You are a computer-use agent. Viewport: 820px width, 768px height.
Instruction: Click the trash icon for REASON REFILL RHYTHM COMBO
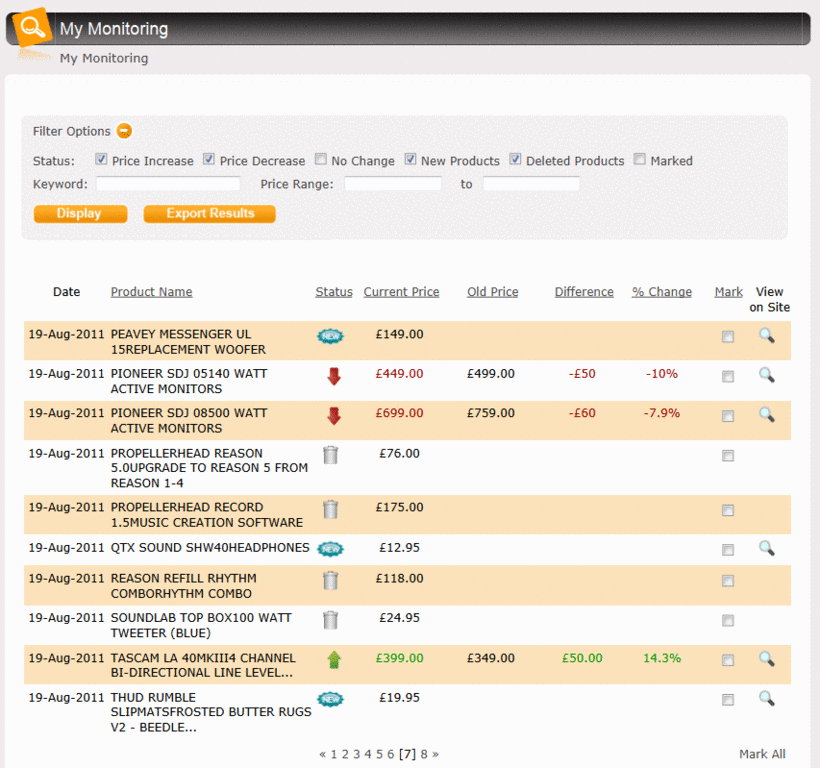coord(331,580)
